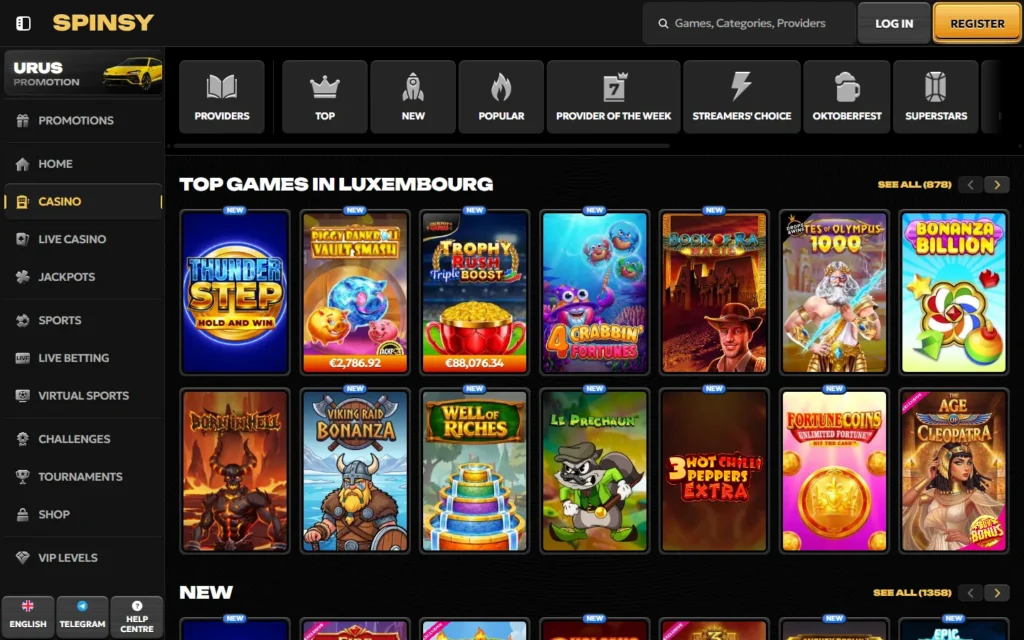Viewport: 1024px width, 640px height.
Task: Open Sports section in sidebar
Action: tap(83, 320)
